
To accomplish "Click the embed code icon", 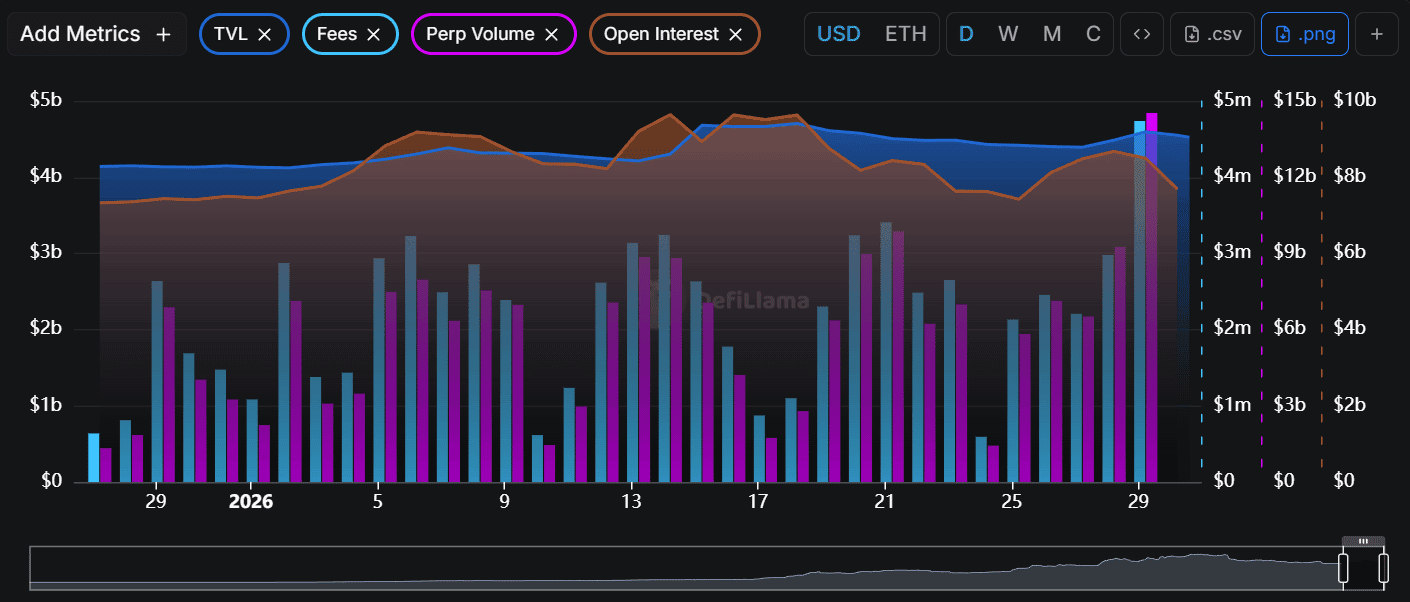I will point(1141,34).
